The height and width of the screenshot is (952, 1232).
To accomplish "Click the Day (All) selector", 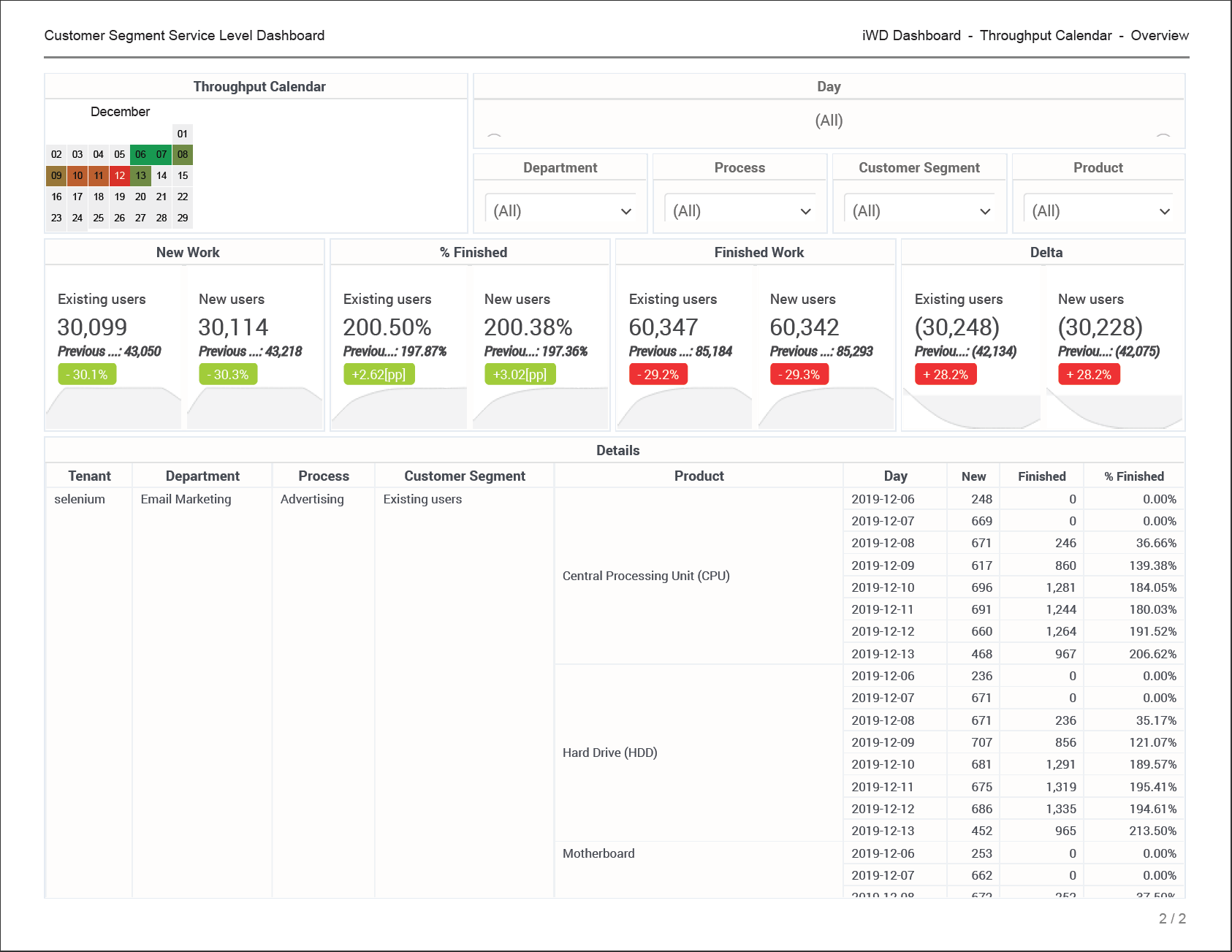I will (x=829, y=121).
